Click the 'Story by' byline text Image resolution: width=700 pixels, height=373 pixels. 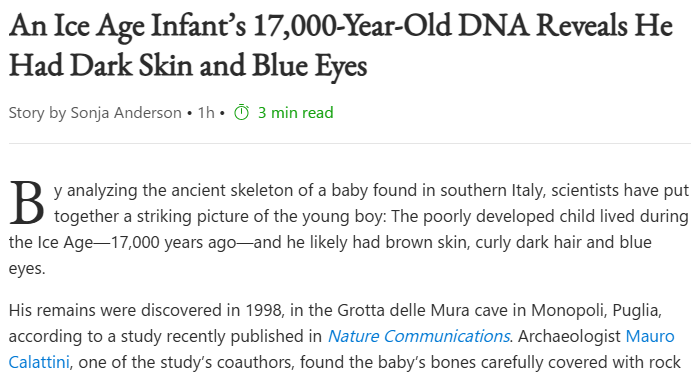tap(38, 113)
